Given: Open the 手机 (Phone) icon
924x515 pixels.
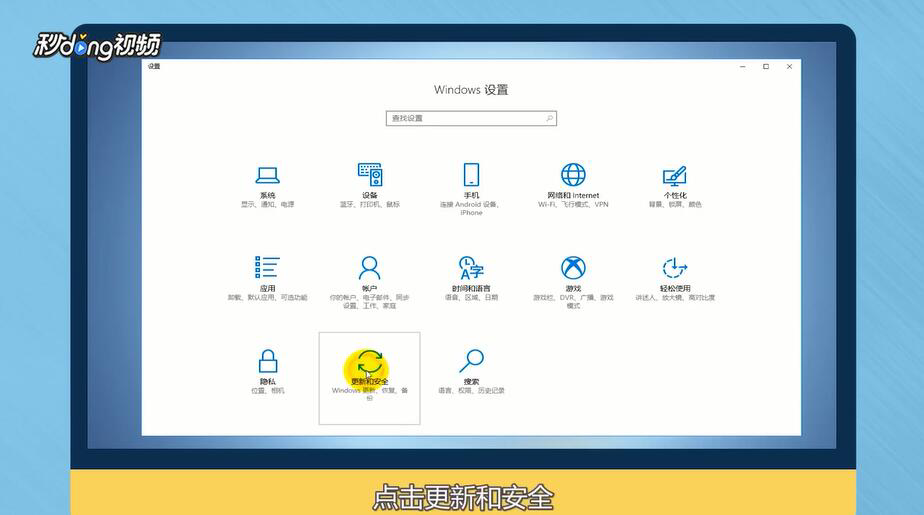Looking at the screenshot, I should coord(471,174).
